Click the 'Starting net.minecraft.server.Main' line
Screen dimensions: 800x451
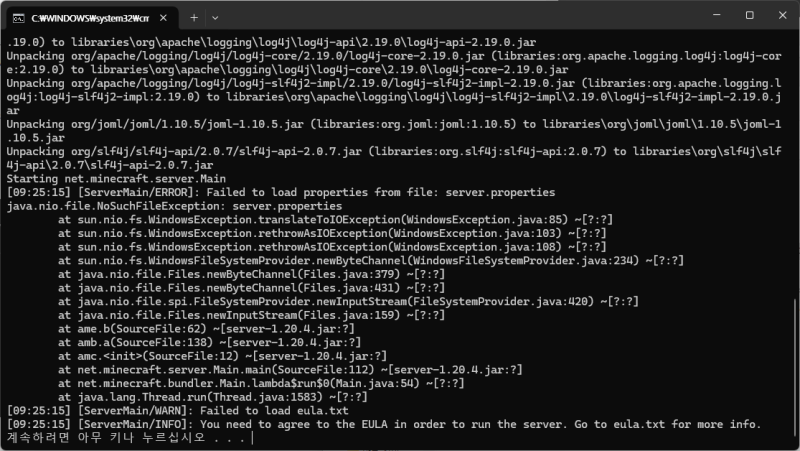pyautogui.click(x=116, y=179)
